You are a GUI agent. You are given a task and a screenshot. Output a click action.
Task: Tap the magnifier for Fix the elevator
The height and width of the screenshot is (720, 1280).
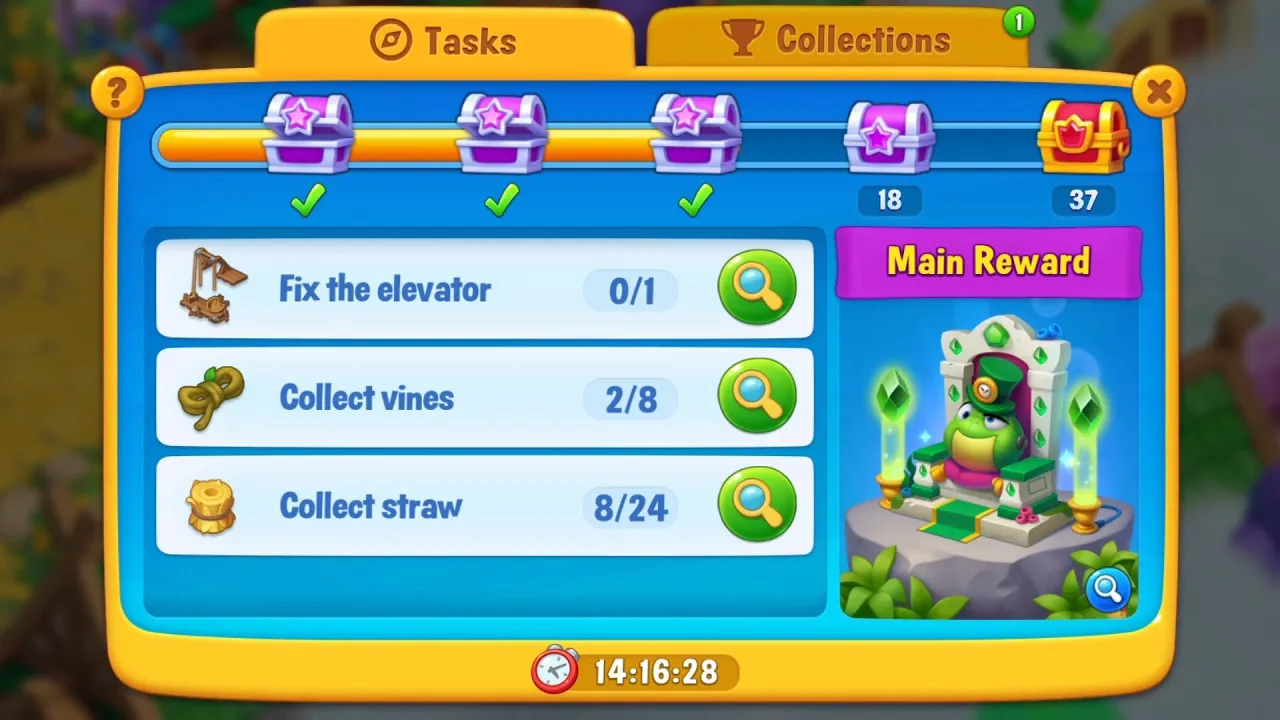point(757,288)
